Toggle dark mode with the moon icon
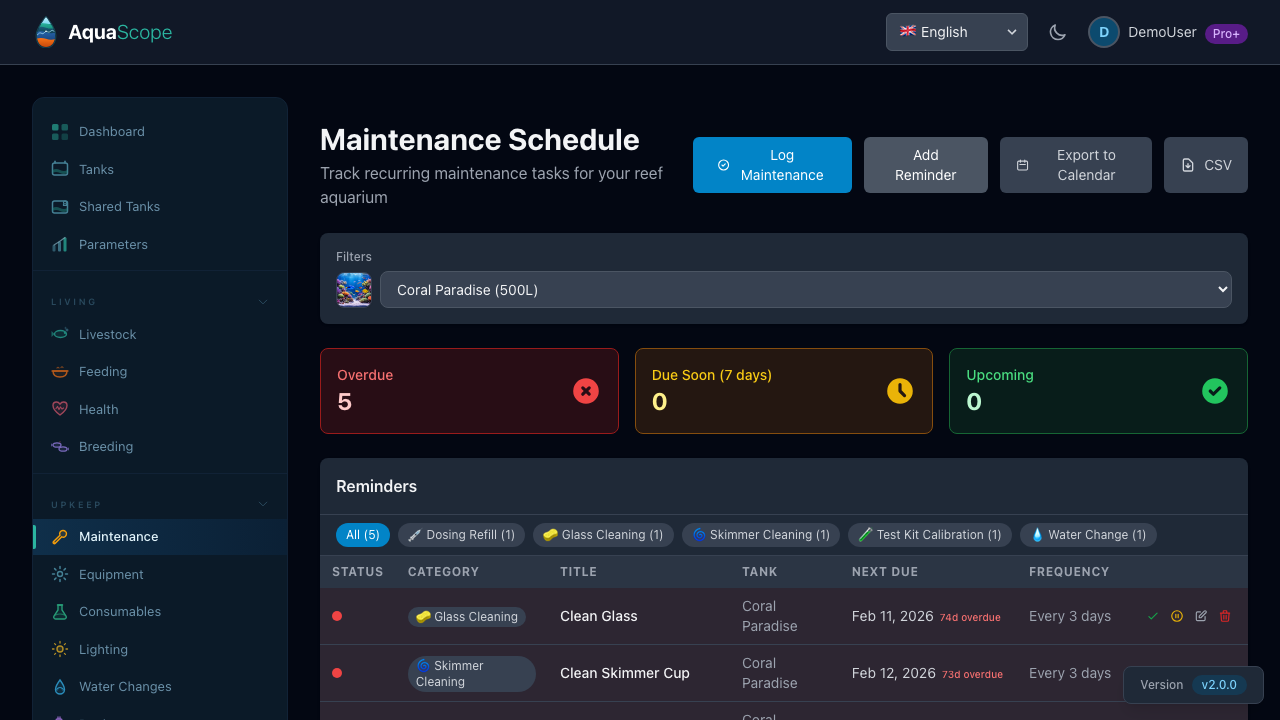Image resolution: width=1280 pixels, height=720 pixels. [1057, 31]
